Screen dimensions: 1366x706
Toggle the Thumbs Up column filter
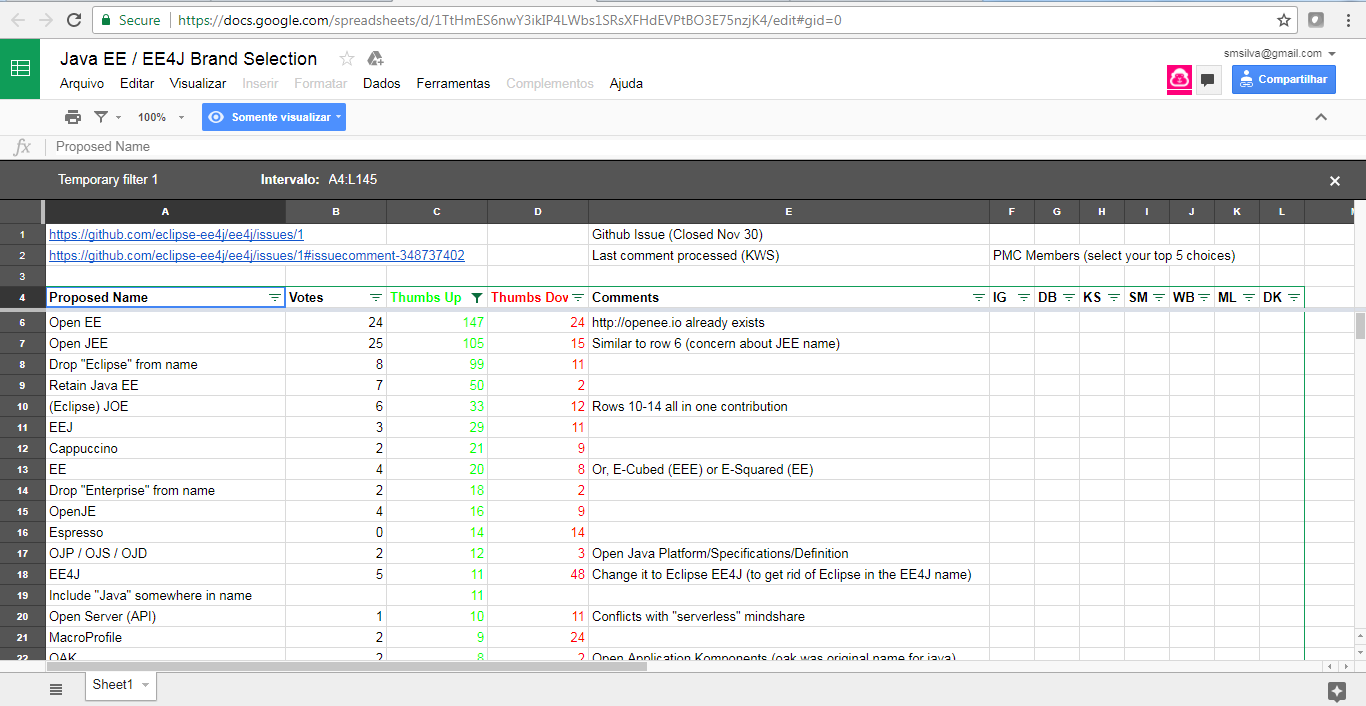pyautogui.click(x=476, y=298)
